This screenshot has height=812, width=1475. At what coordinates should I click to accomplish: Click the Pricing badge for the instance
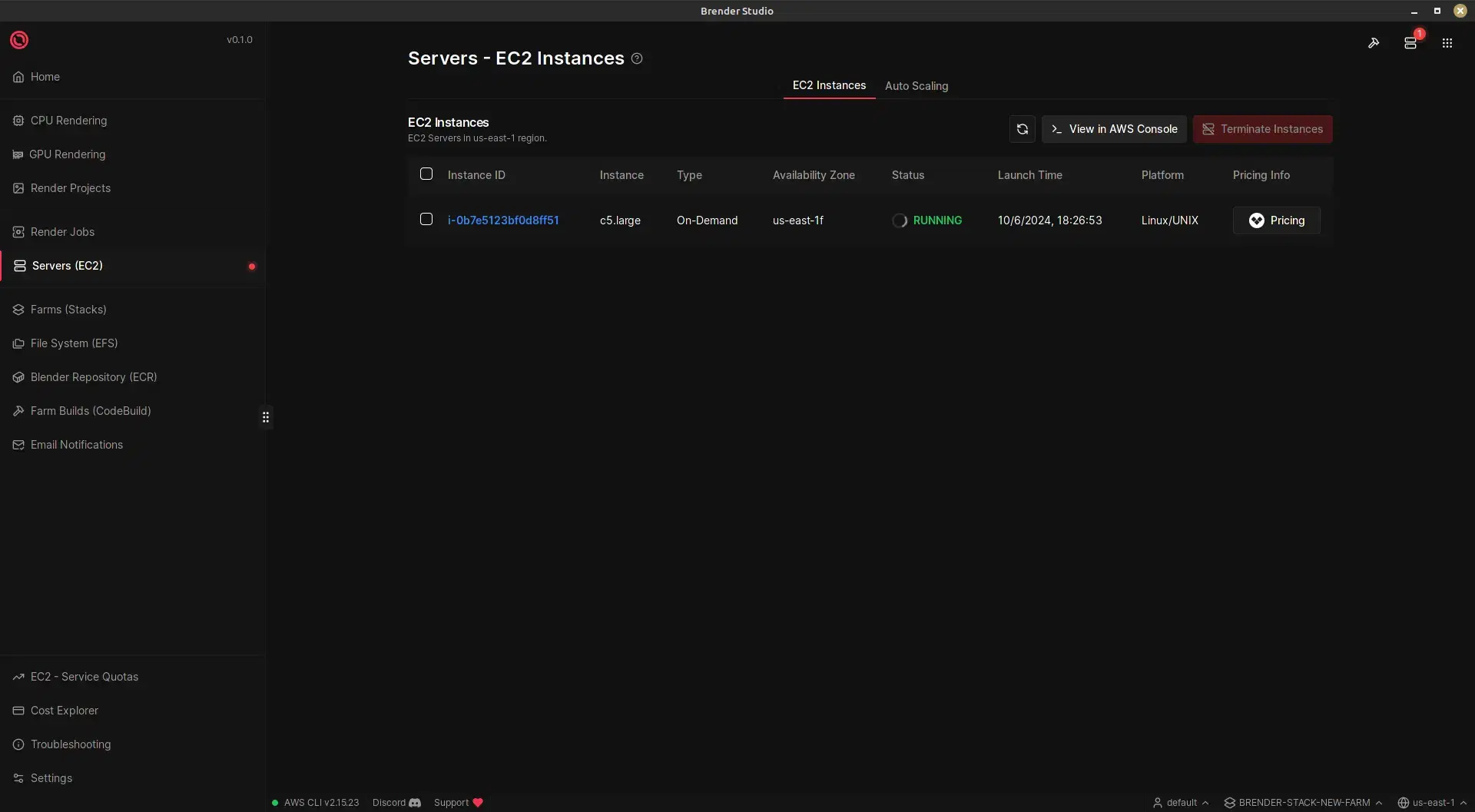tap(1276, 220)
